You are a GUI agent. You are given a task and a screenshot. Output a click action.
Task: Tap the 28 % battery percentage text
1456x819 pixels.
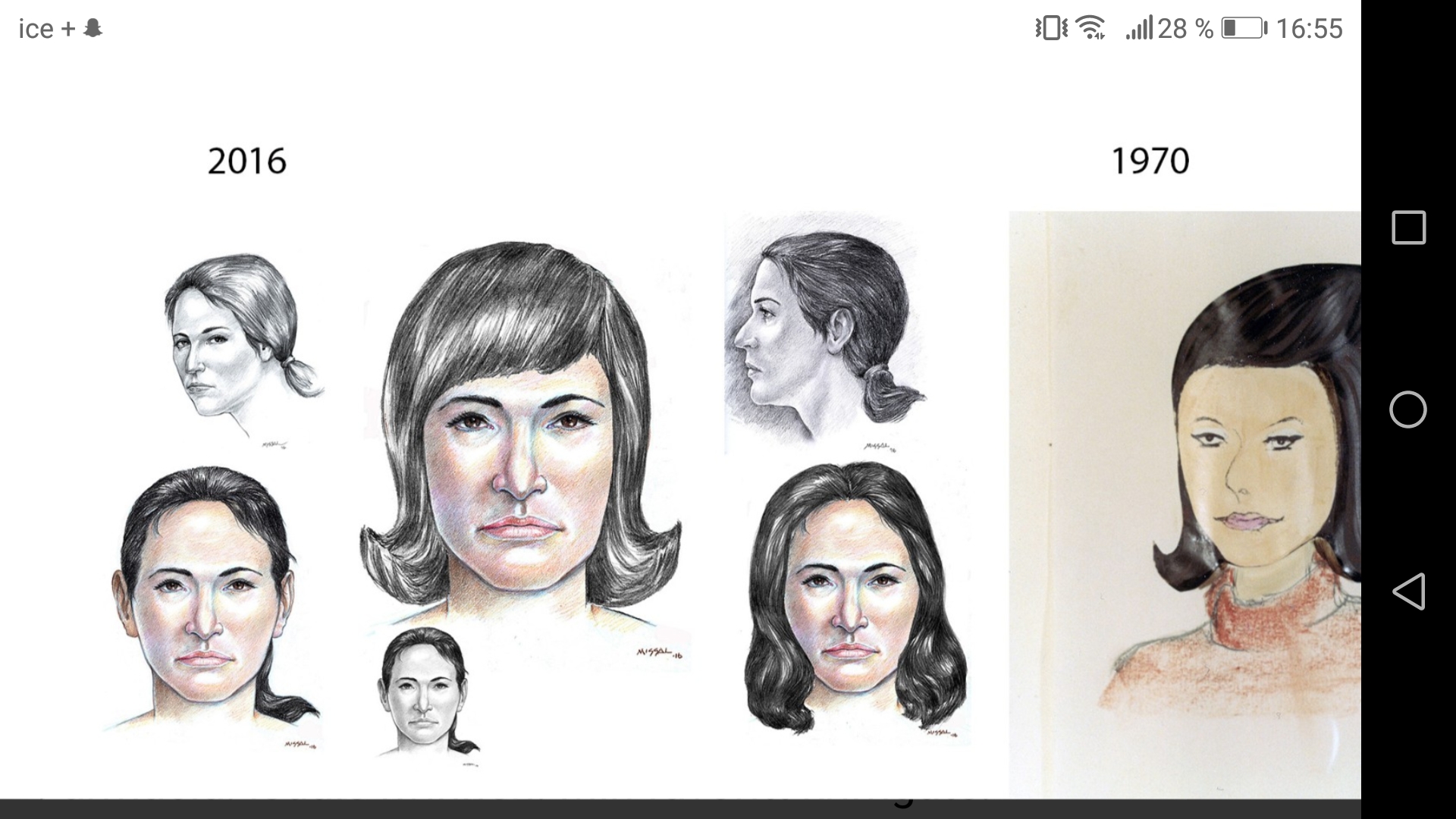1185,29
